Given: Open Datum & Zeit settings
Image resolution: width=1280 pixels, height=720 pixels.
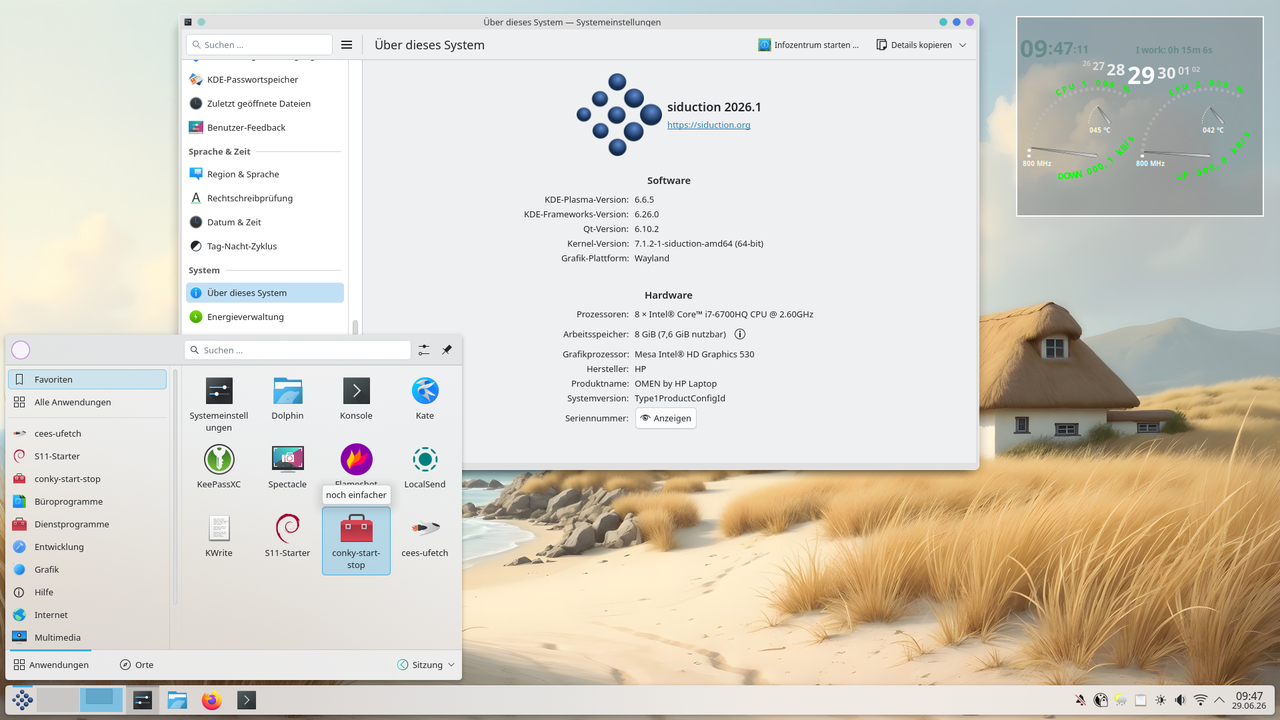Looking at the screenshot, I should coord(265,222).
